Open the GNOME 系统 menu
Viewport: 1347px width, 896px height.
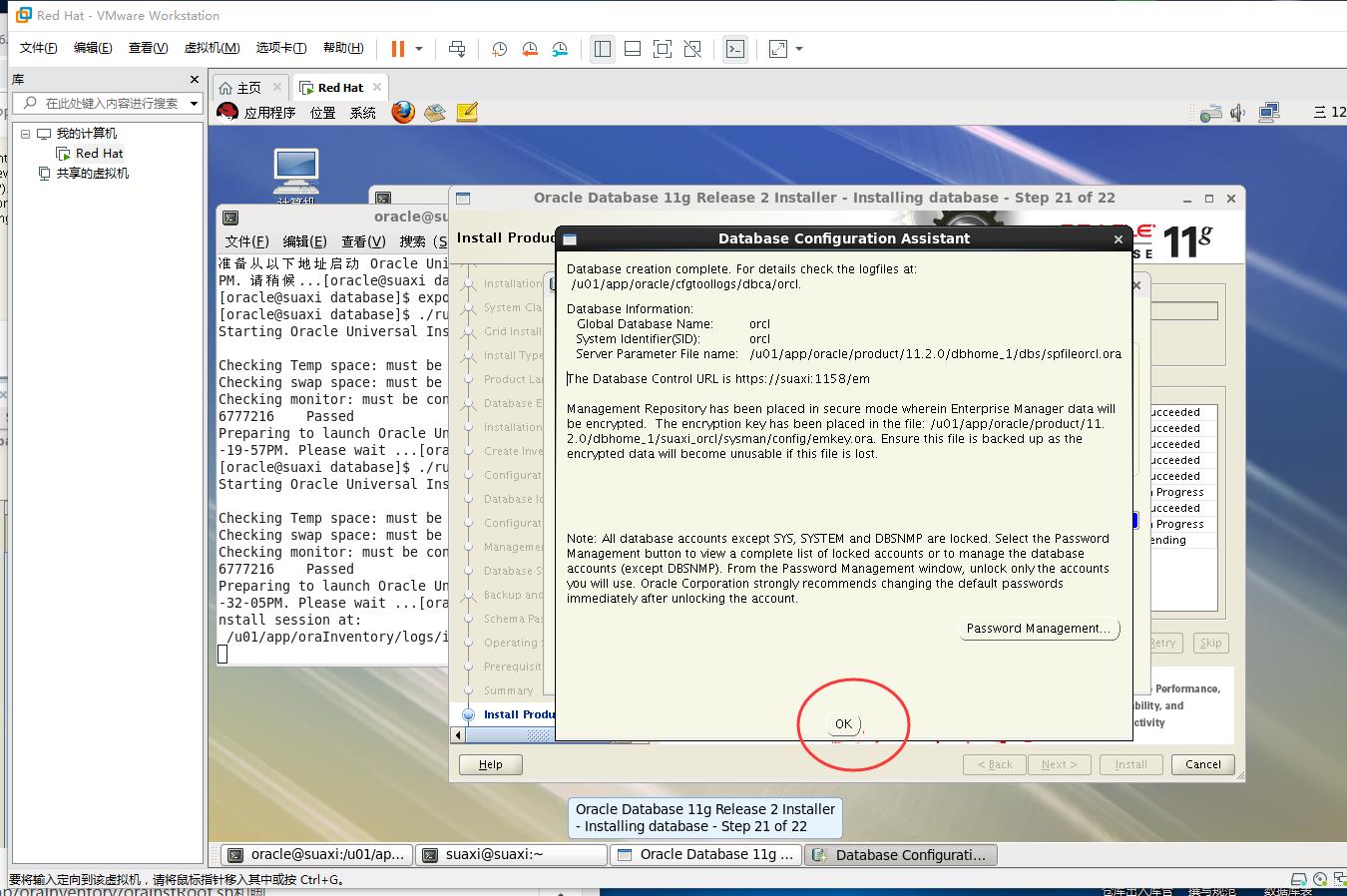point(363,113)
